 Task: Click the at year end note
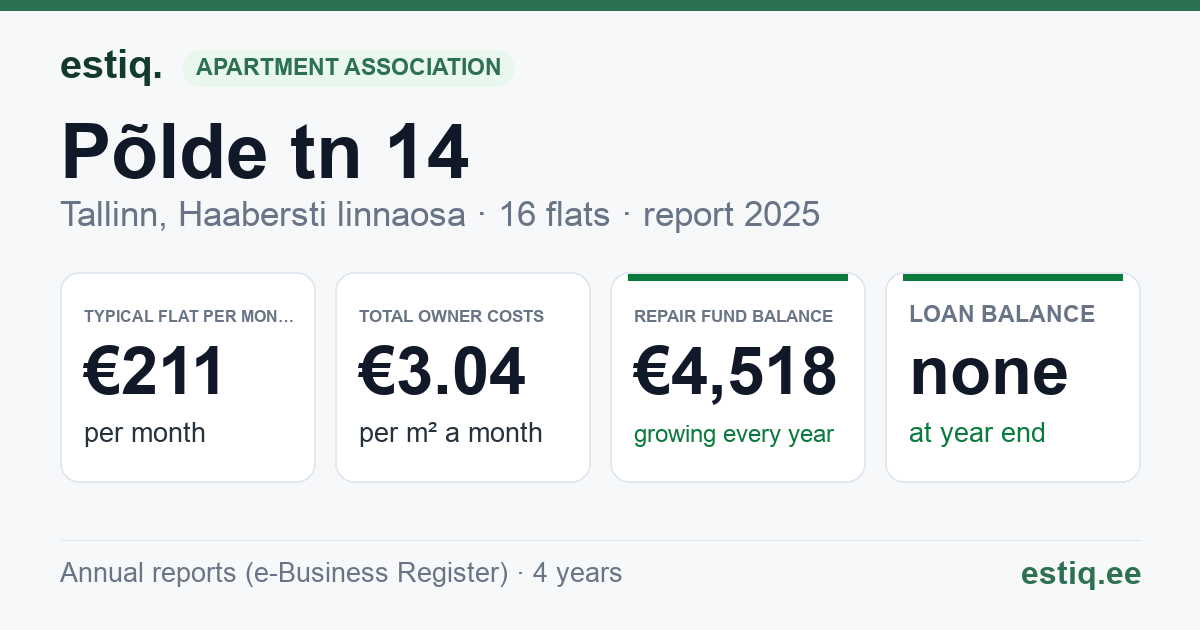pos(977,433)
